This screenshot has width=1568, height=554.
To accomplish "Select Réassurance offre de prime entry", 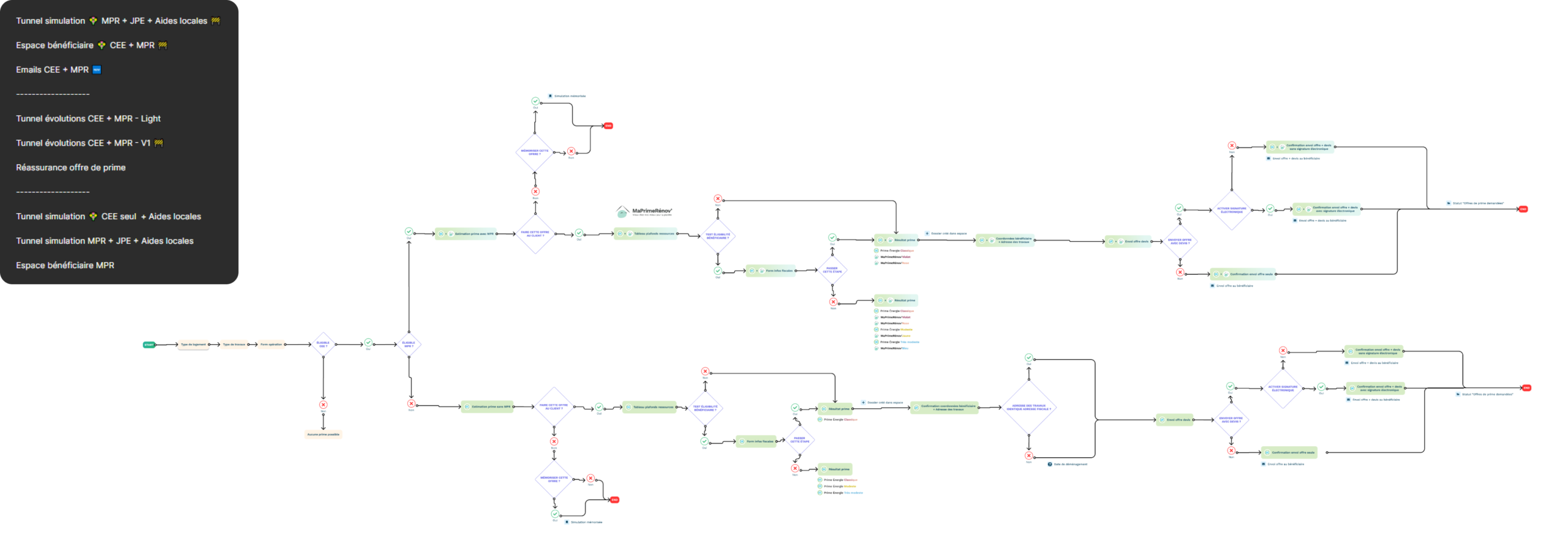I will (x=70, y=168).
